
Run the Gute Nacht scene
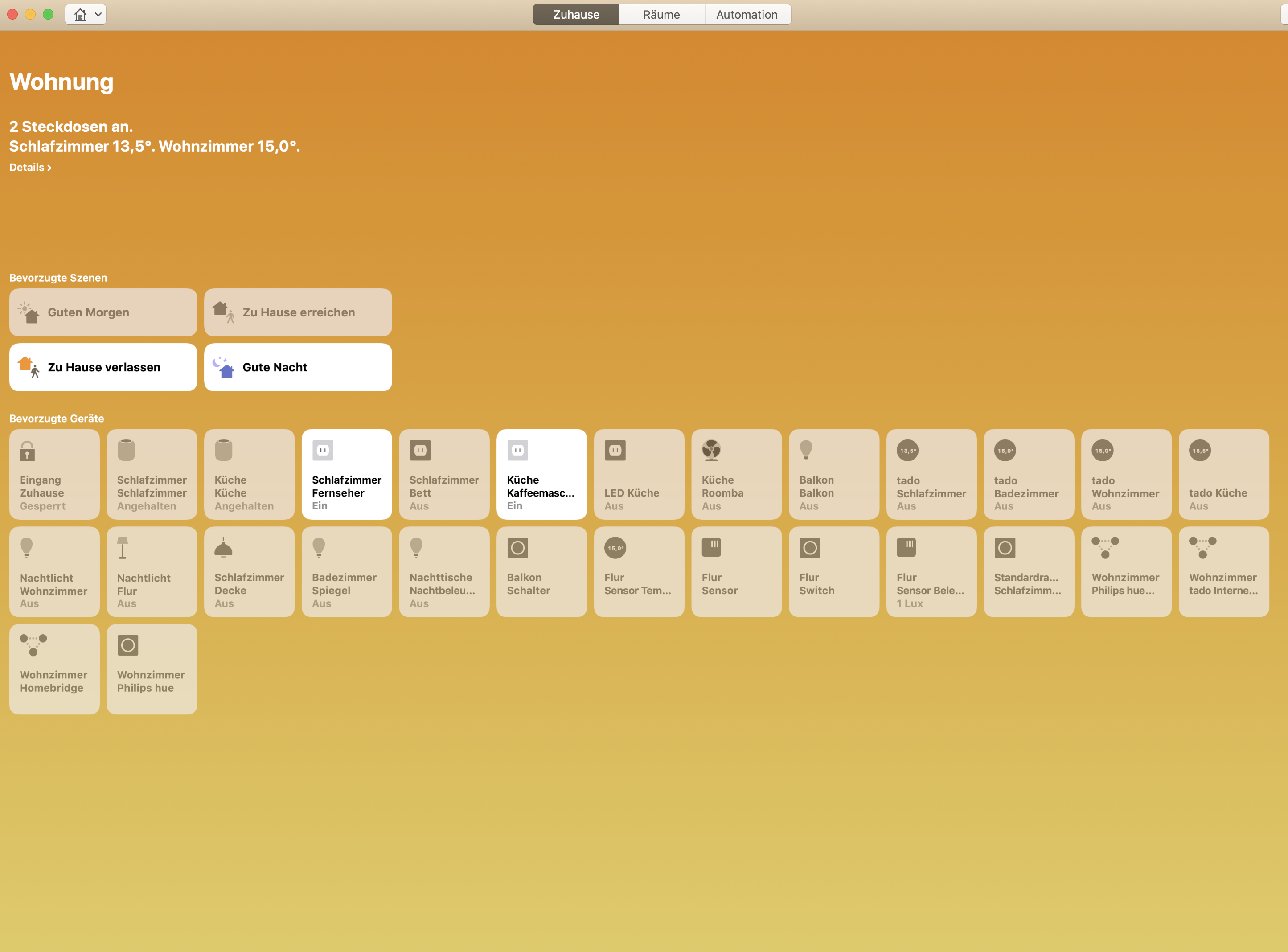pos(297,368)
